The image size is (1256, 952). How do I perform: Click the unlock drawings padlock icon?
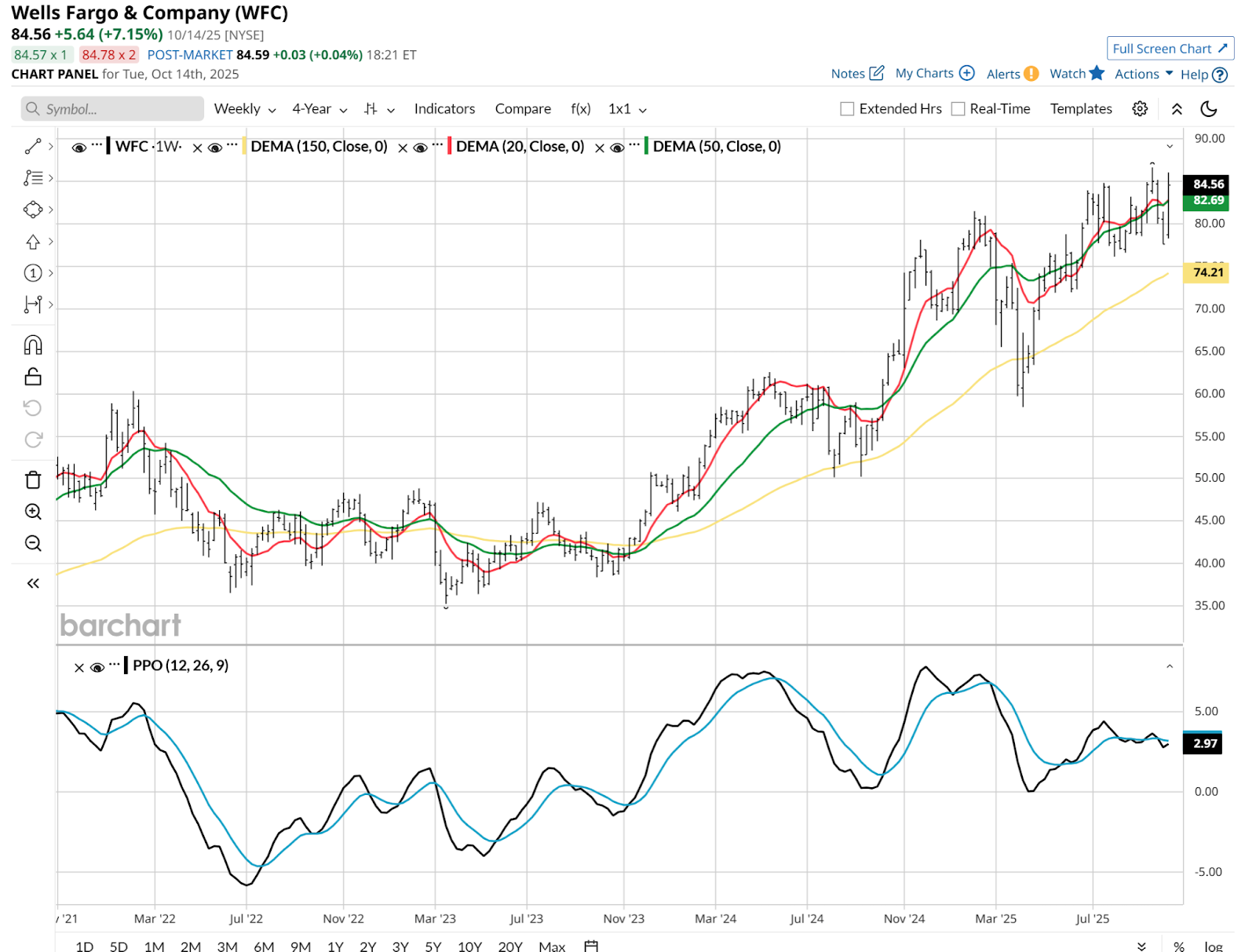click(33, 377)
